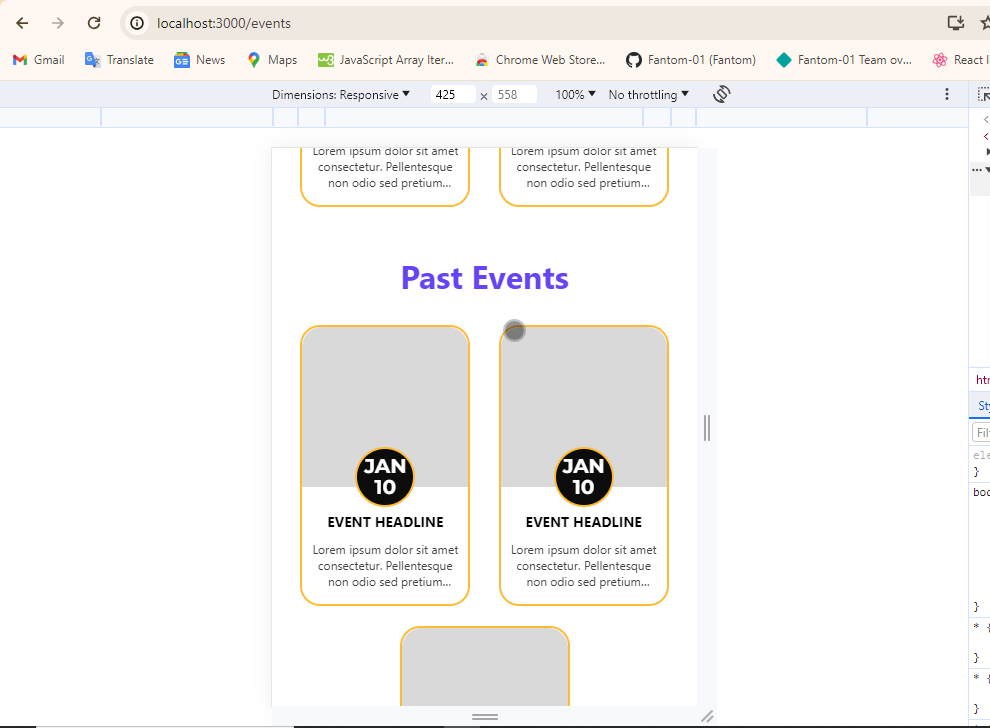The image size is (990, 728).
Task: Click the second Past Events card image
Action: point(583,407)
